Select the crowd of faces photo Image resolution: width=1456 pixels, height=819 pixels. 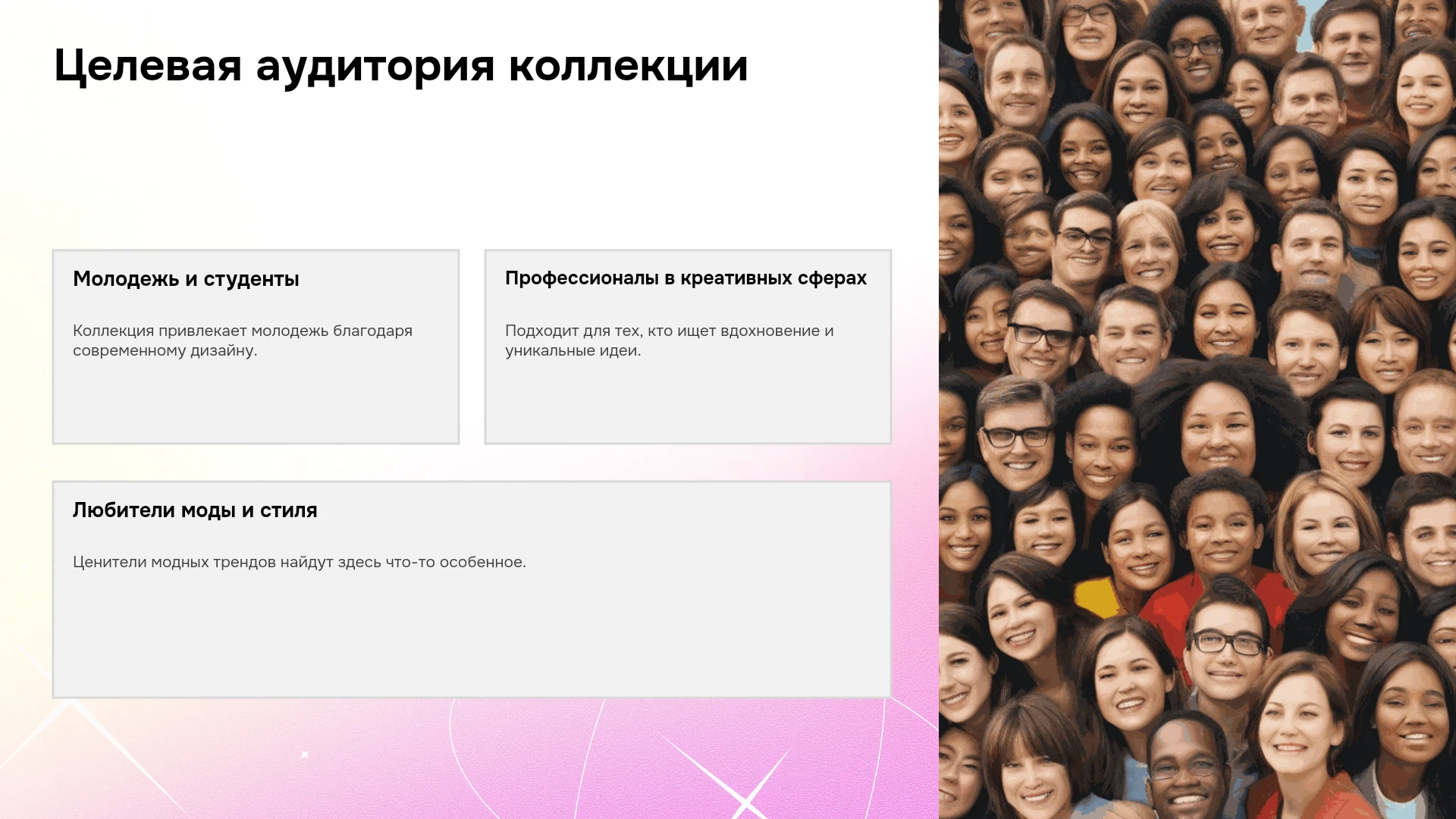click(x=1197, y=409)
